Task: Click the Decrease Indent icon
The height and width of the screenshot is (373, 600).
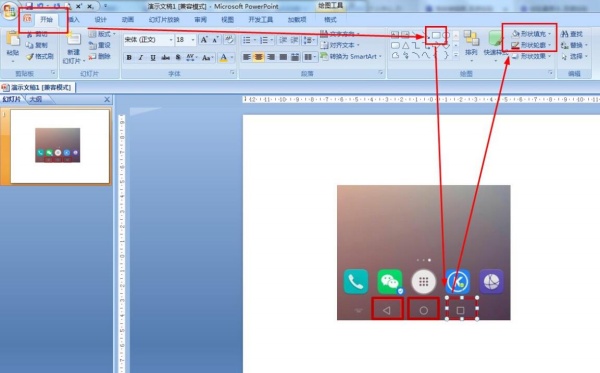Action: 283,40
